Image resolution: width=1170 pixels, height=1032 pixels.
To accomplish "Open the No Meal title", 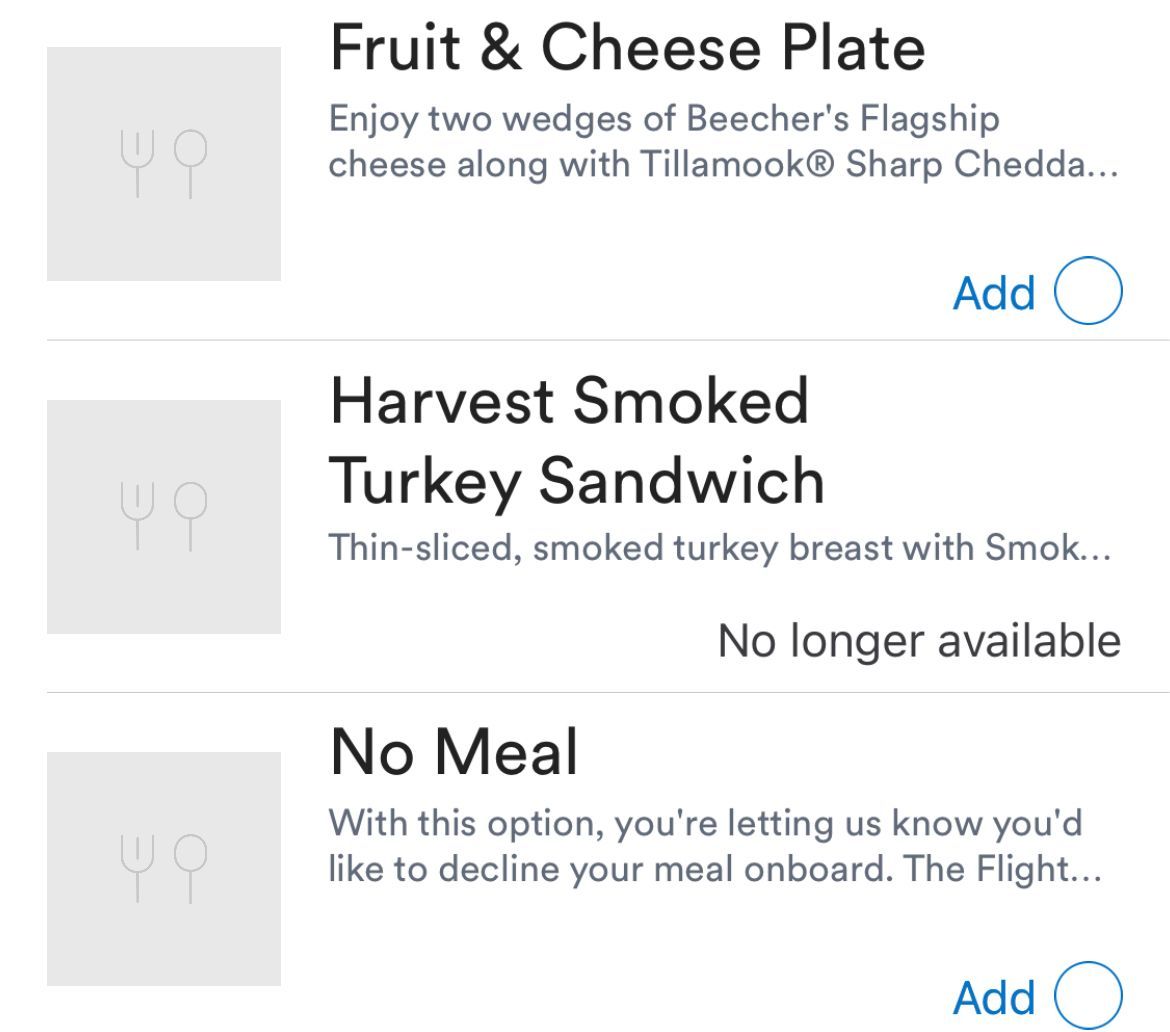I will (454, 752).
